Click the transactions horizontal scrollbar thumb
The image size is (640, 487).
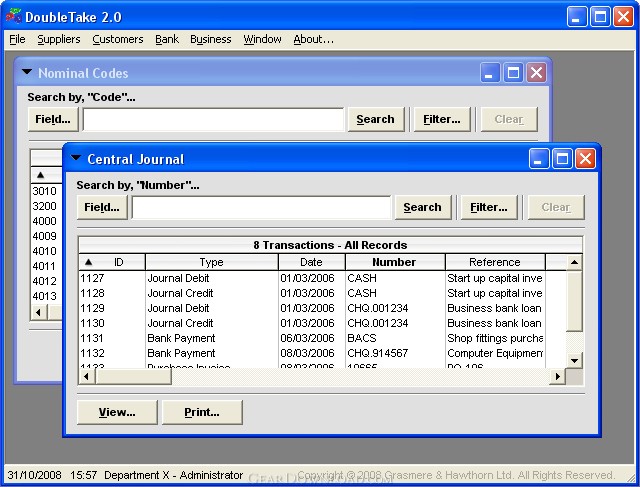[133, 376]
